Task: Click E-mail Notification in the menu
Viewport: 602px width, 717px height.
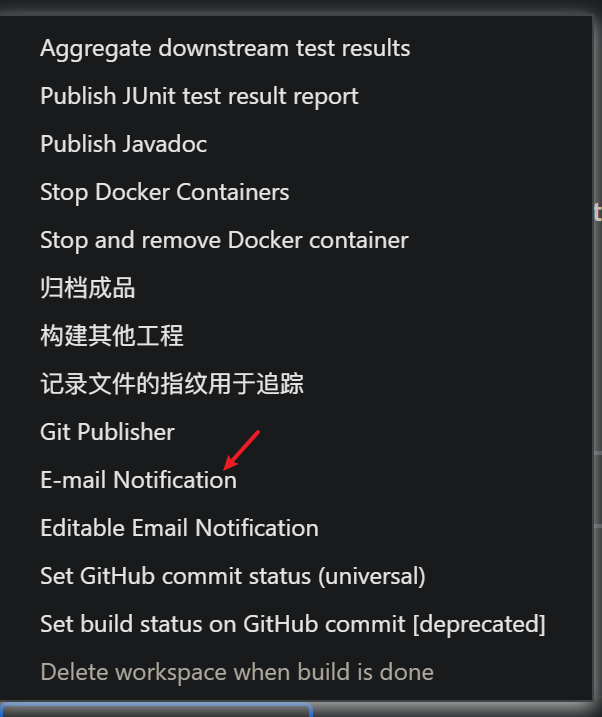Action: pyautogui.click(x=138, y=480)
